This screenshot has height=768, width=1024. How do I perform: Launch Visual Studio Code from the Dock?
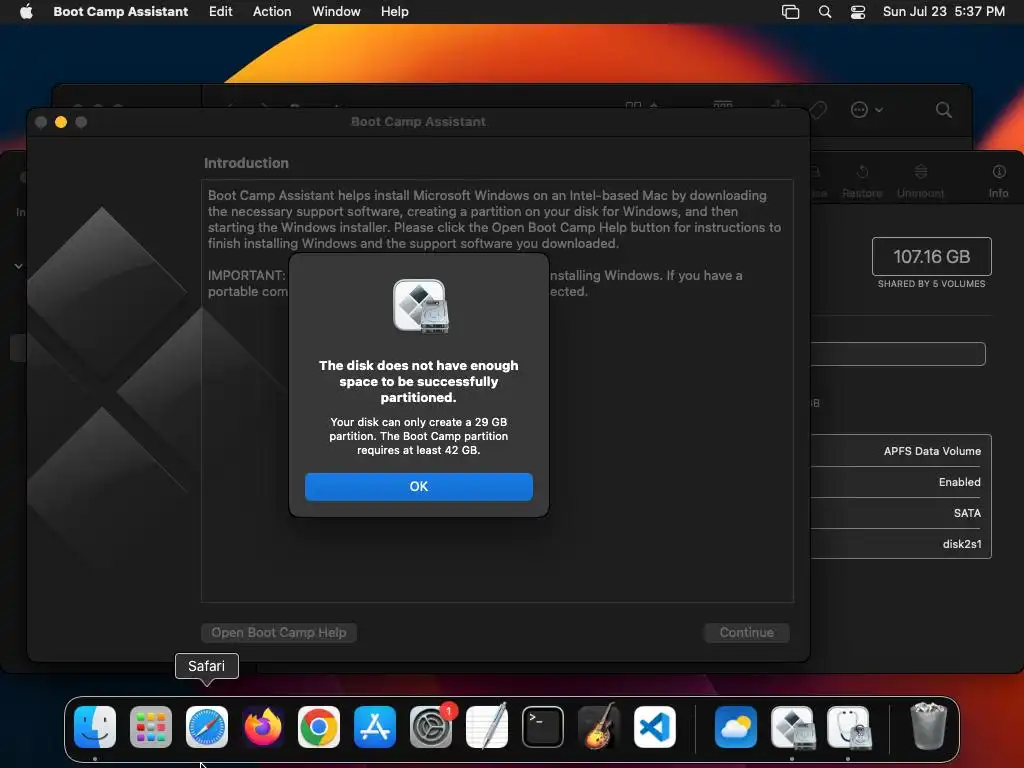654,727
